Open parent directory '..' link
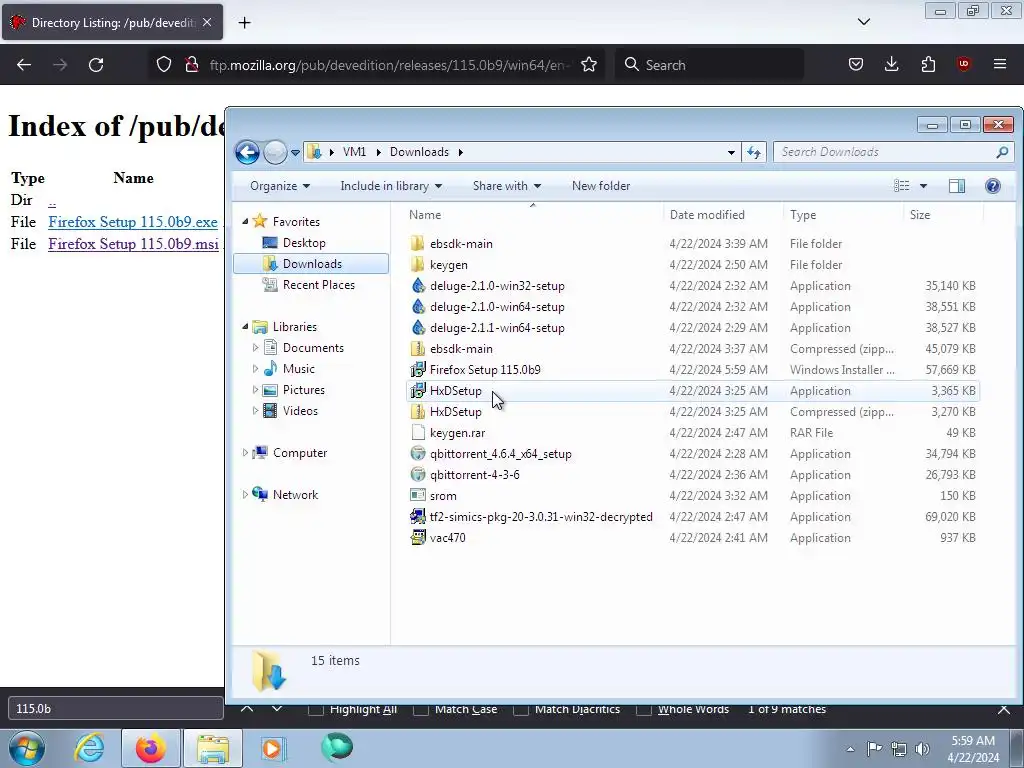This screenshot has width=1024, height=768. coord(52,200)
